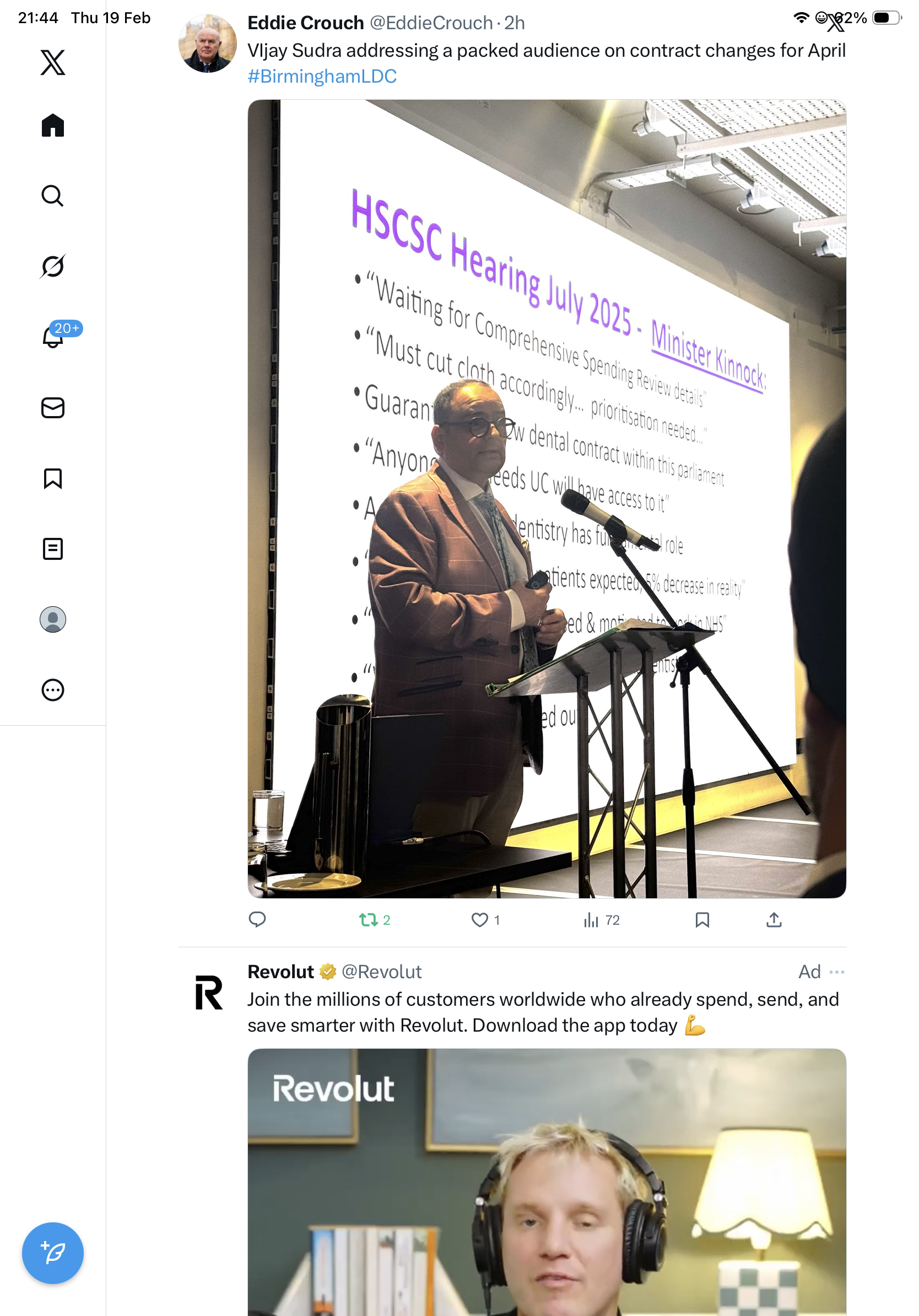Toggle like on Eddie Crouch's post

pyautogui.click(x=485, y=919)
